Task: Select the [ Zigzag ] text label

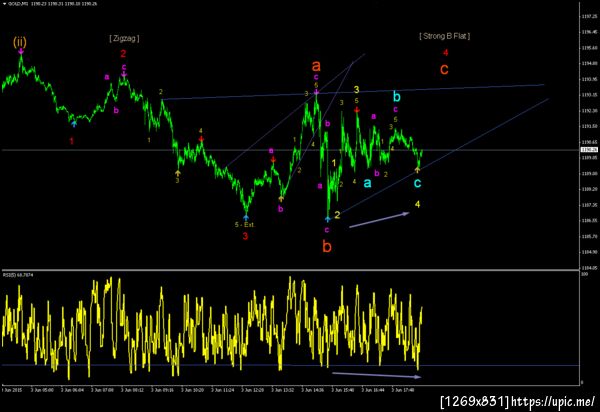Action: pos(124,38)
